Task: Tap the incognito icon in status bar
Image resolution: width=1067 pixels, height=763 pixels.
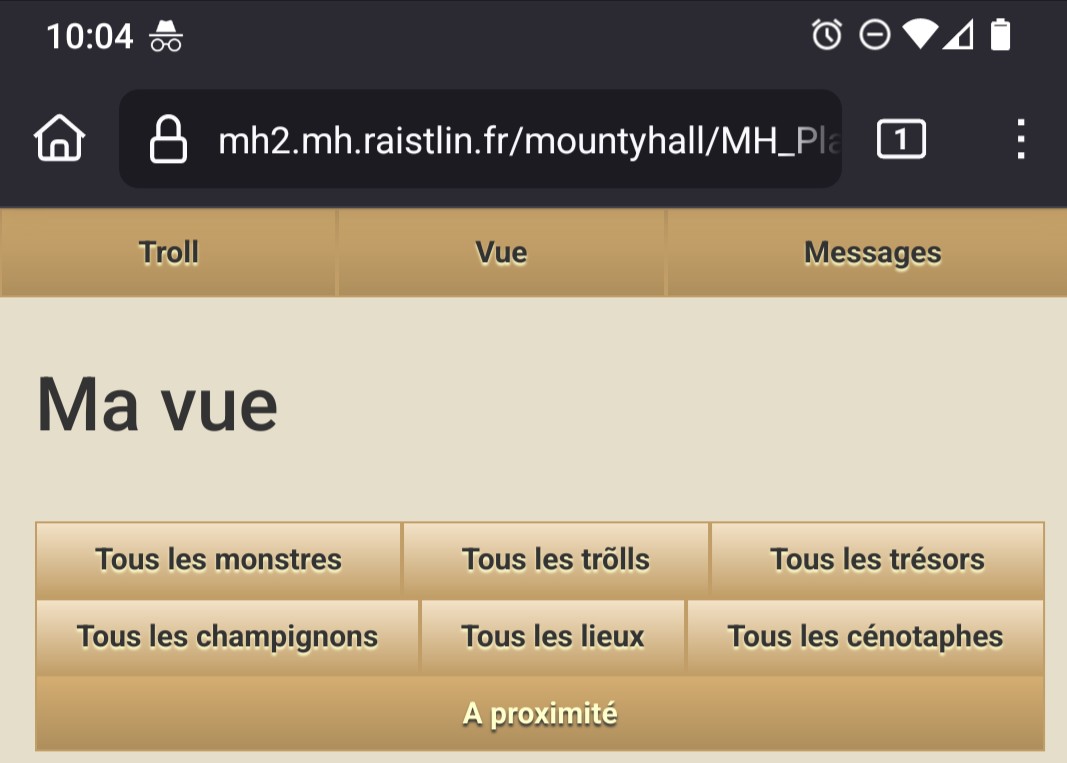Action: tap(166, 37)
